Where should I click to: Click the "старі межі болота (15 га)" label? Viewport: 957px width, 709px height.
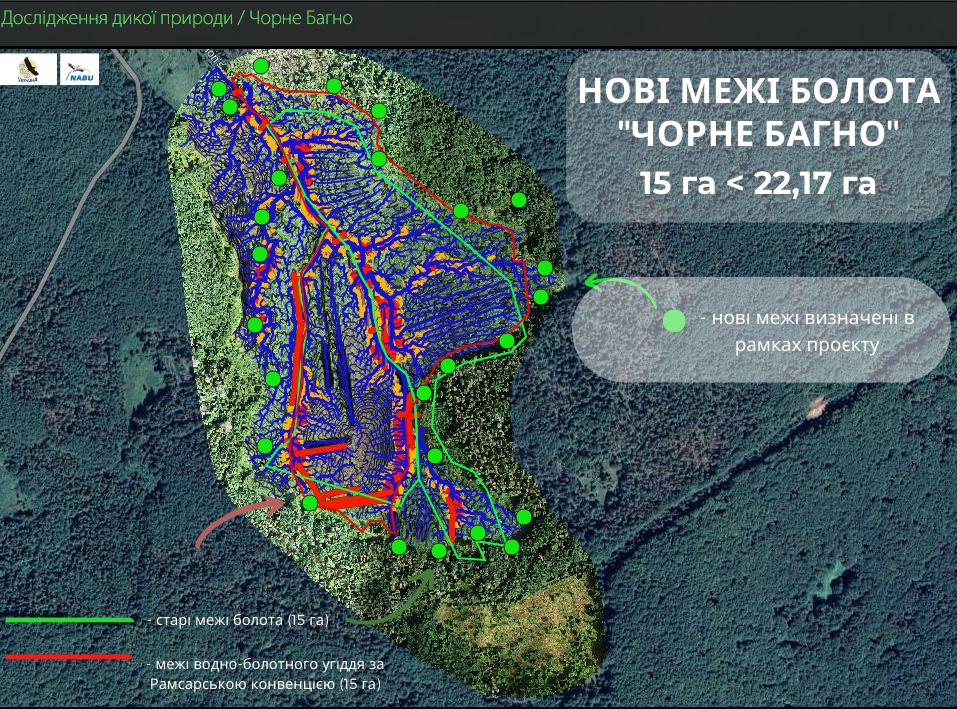[x=237, y=620]
